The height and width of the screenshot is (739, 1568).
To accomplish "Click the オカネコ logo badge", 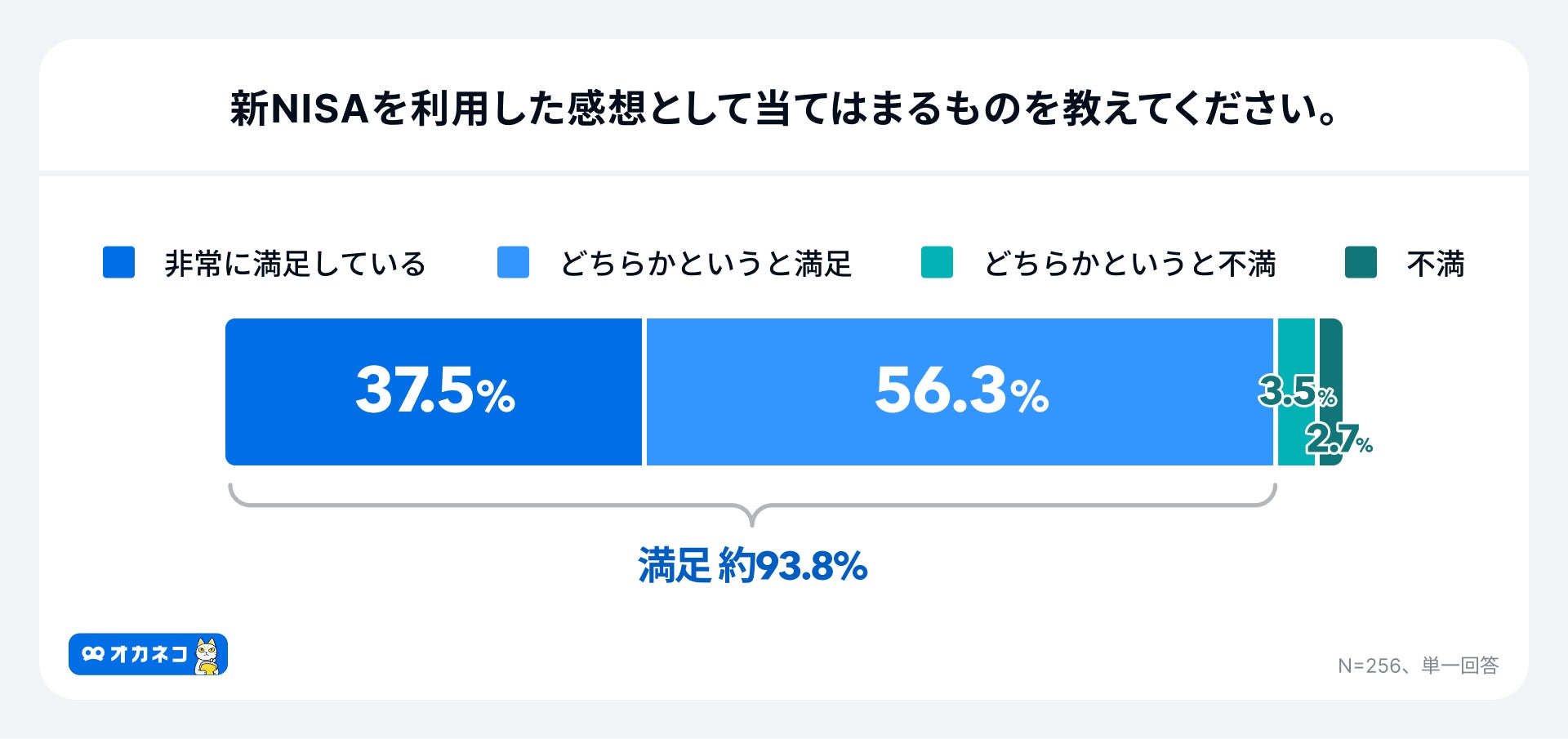I will point(148,654).
